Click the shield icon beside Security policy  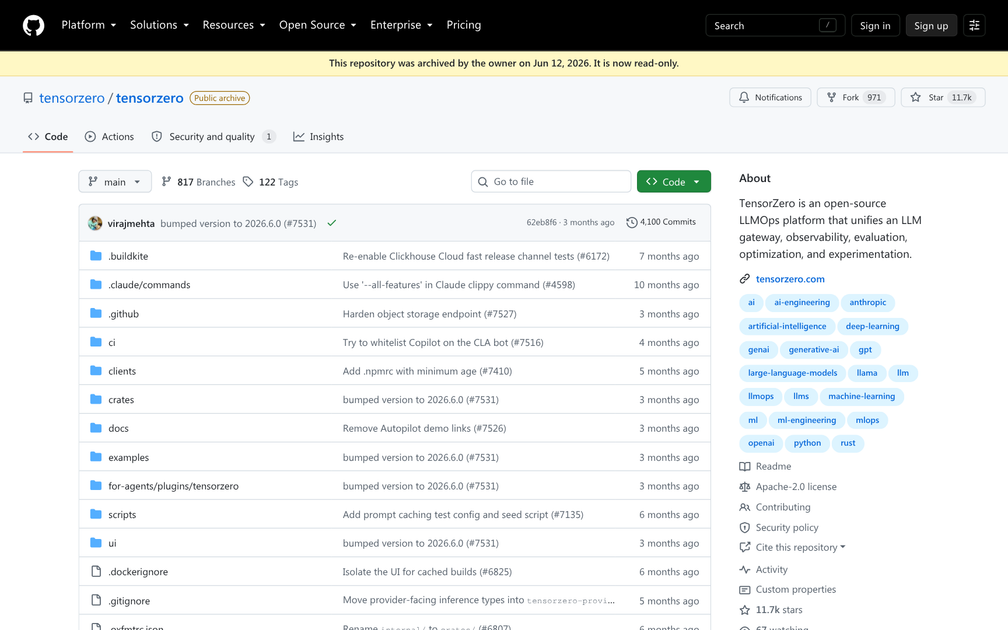[x=744, y=527]
